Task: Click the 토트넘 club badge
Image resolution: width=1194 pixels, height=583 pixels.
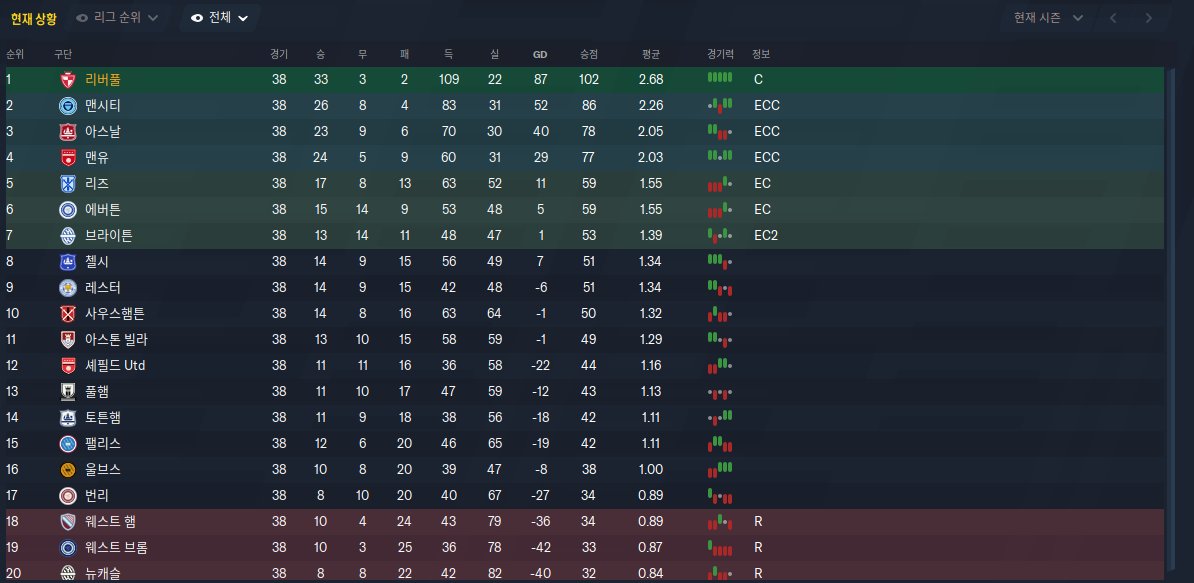Action: [68, 417]
